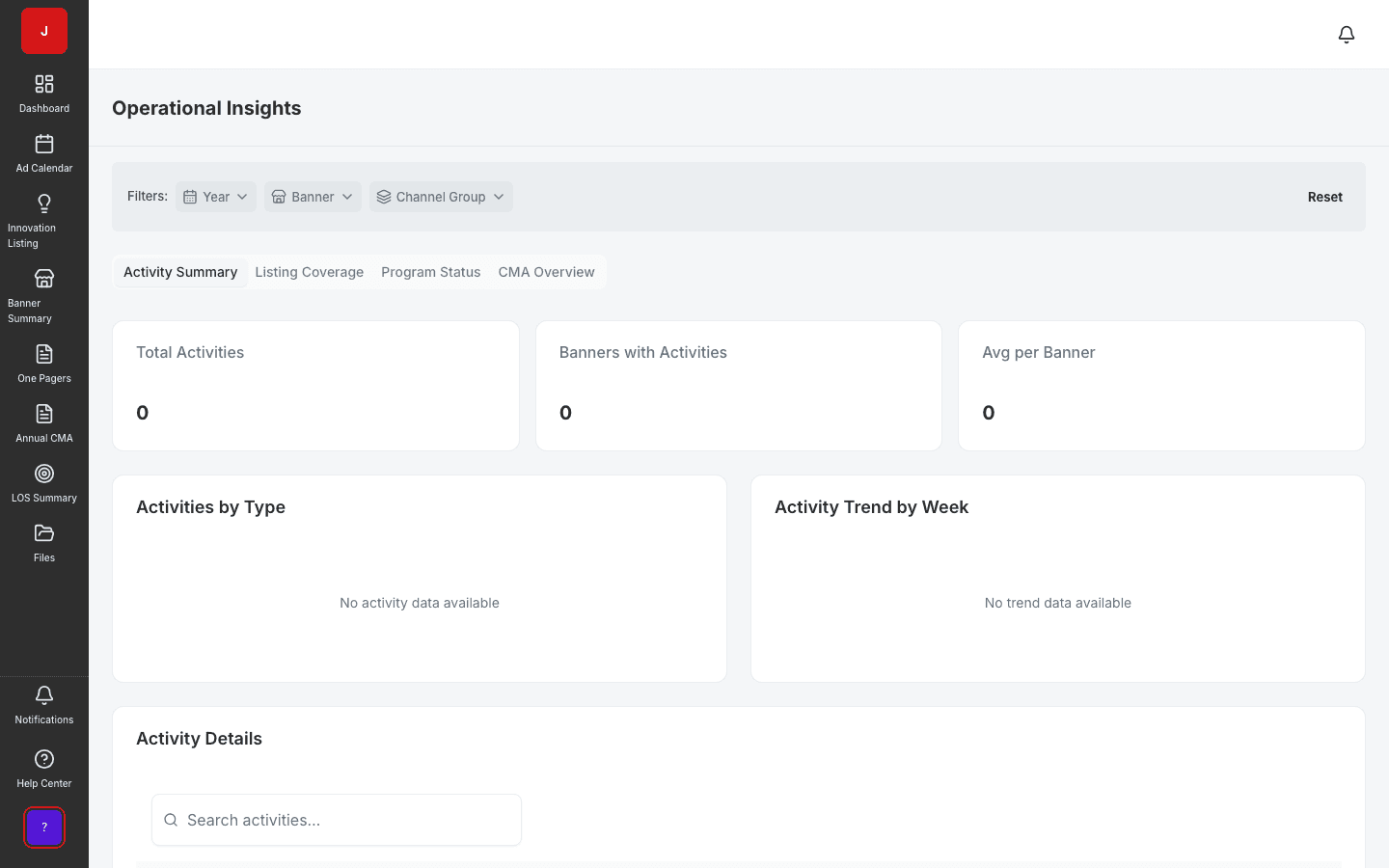Click the Total Activities card

point(315,386)
